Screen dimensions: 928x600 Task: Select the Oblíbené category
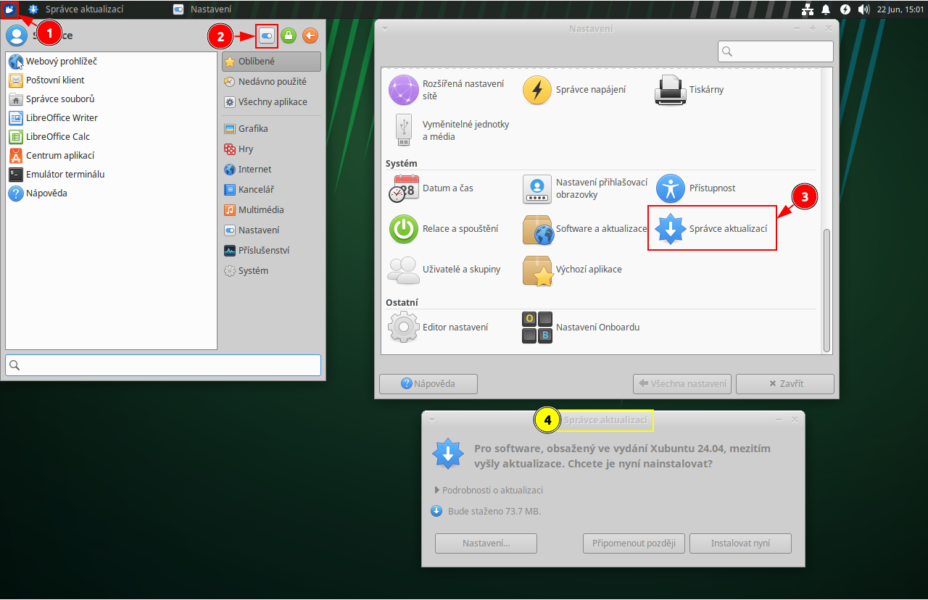click(x=272, y=62)
